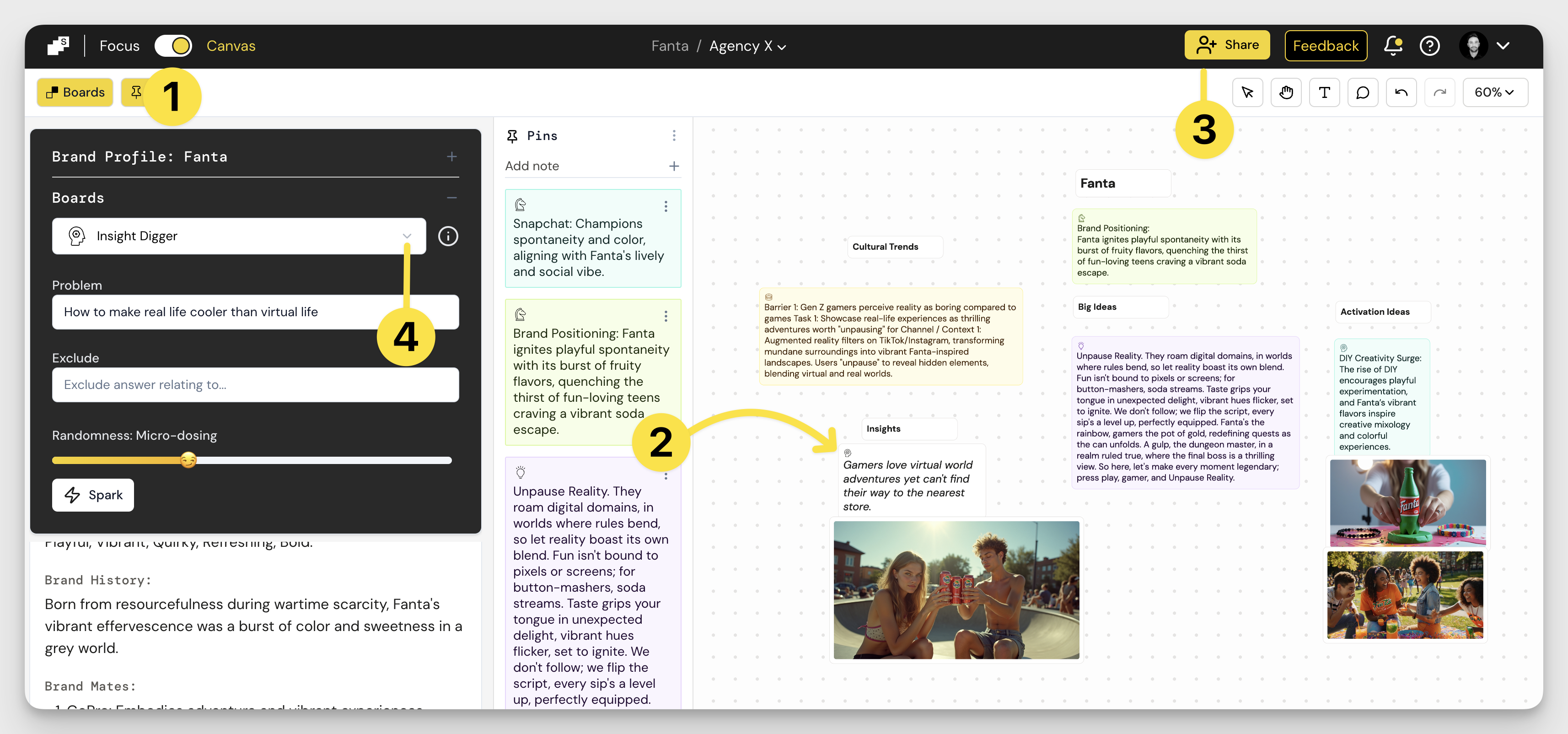Open the Snapchat pin's options menu
The width and height of the screenshot is (1568, 734).
[666, 206]
